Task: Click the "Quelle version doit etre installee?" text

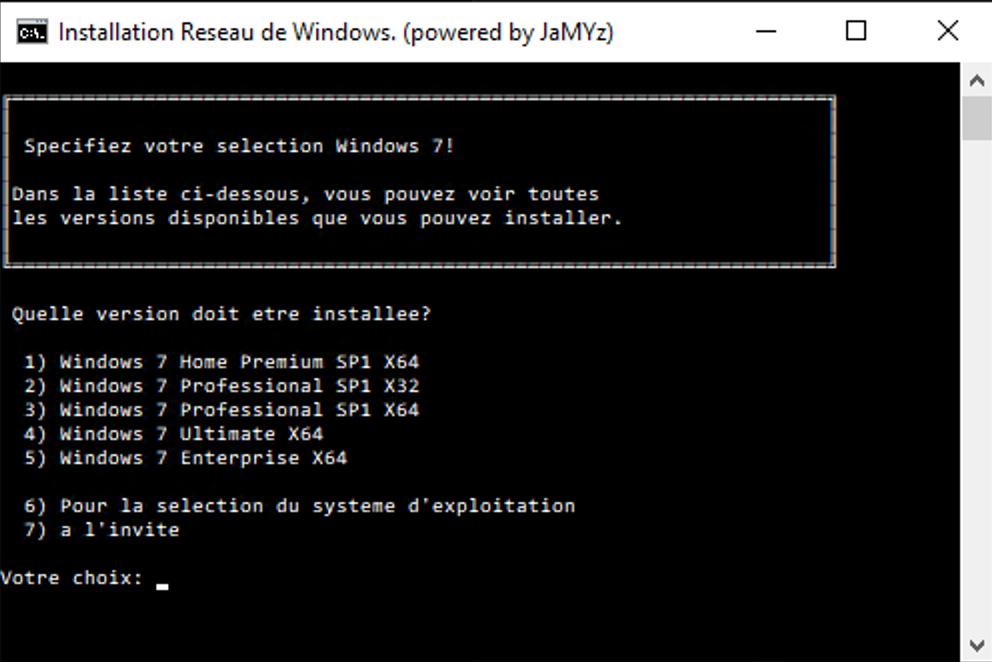Action: pyautogui.click(x=221, y=314)
